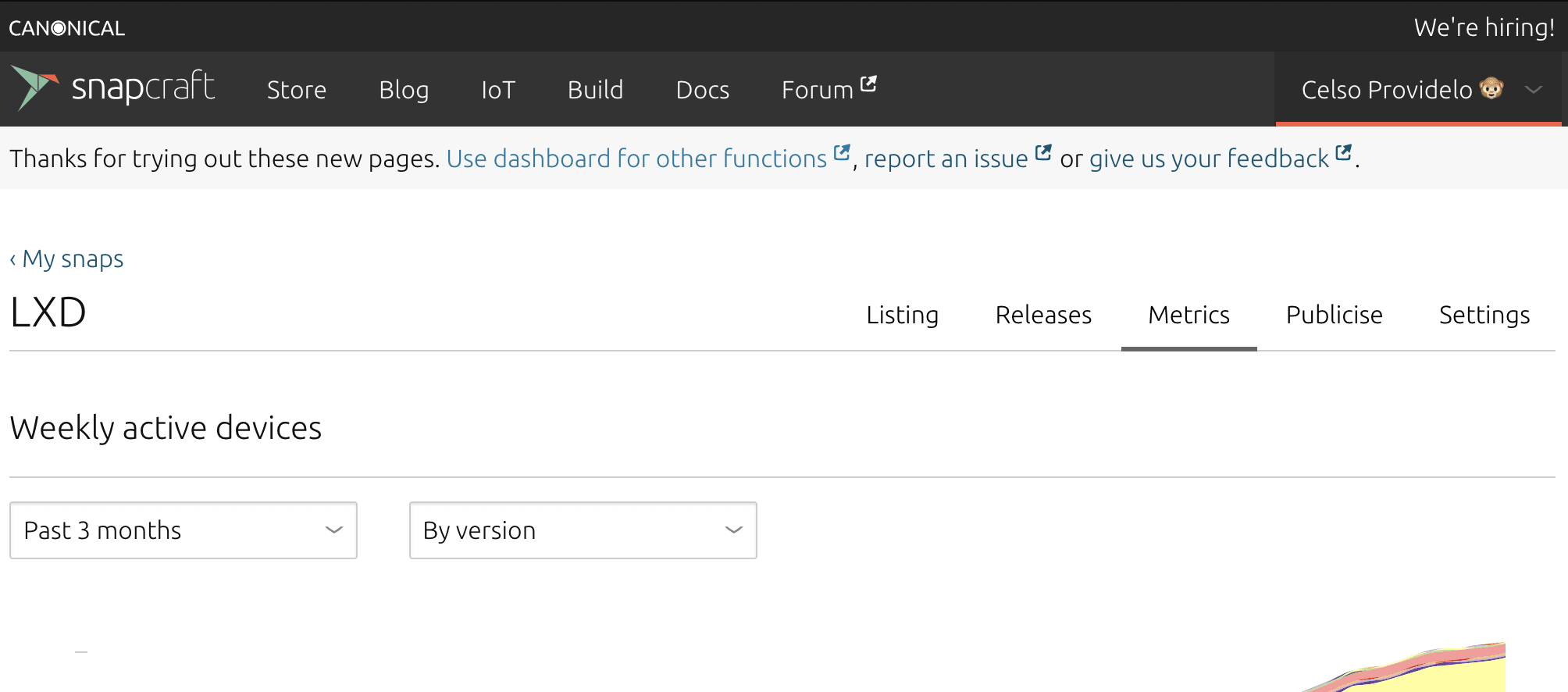Click the yellow area of the chart
Screen dimensions: 1568x692
(x=1468, y=678)
